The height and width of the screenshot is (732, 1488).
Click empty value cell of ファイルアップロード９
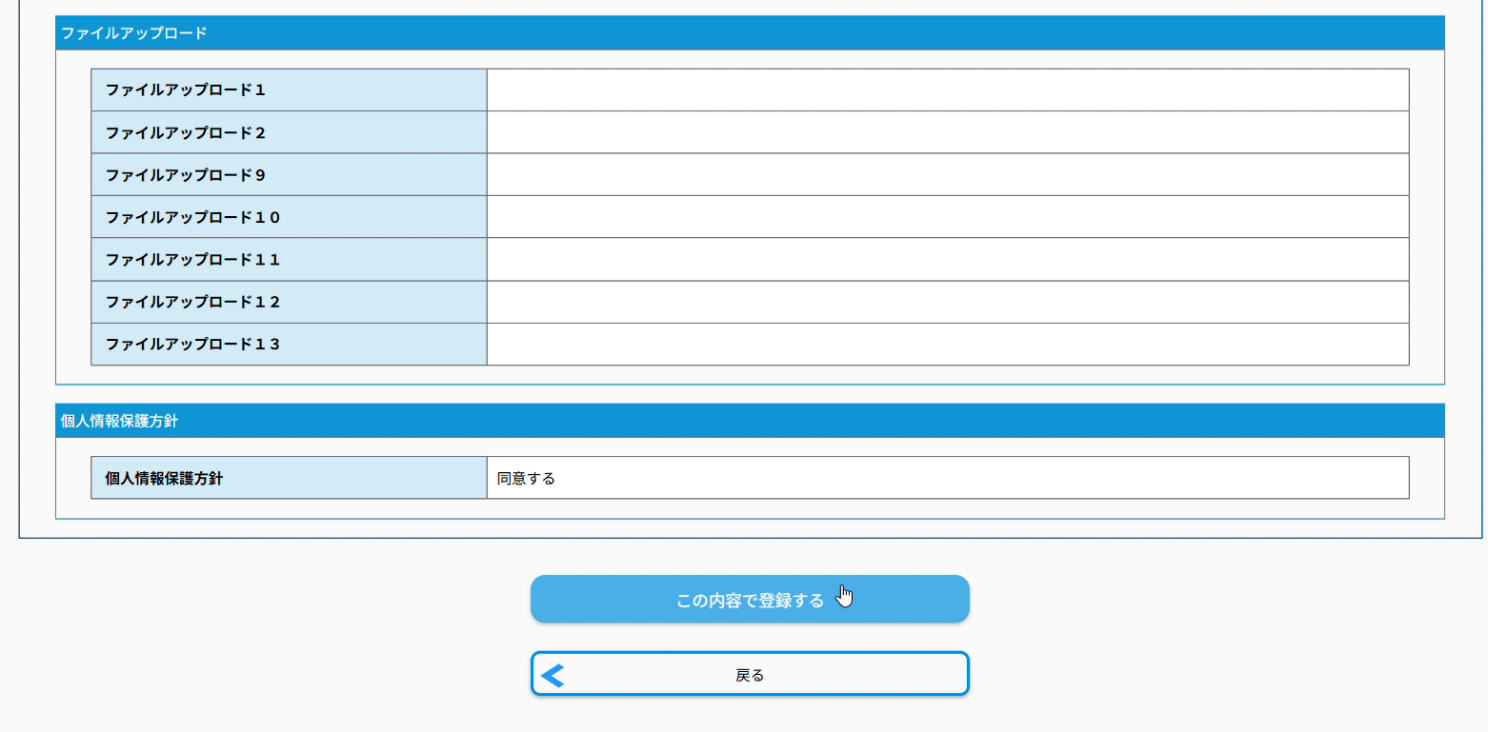(x=947, y=175)
